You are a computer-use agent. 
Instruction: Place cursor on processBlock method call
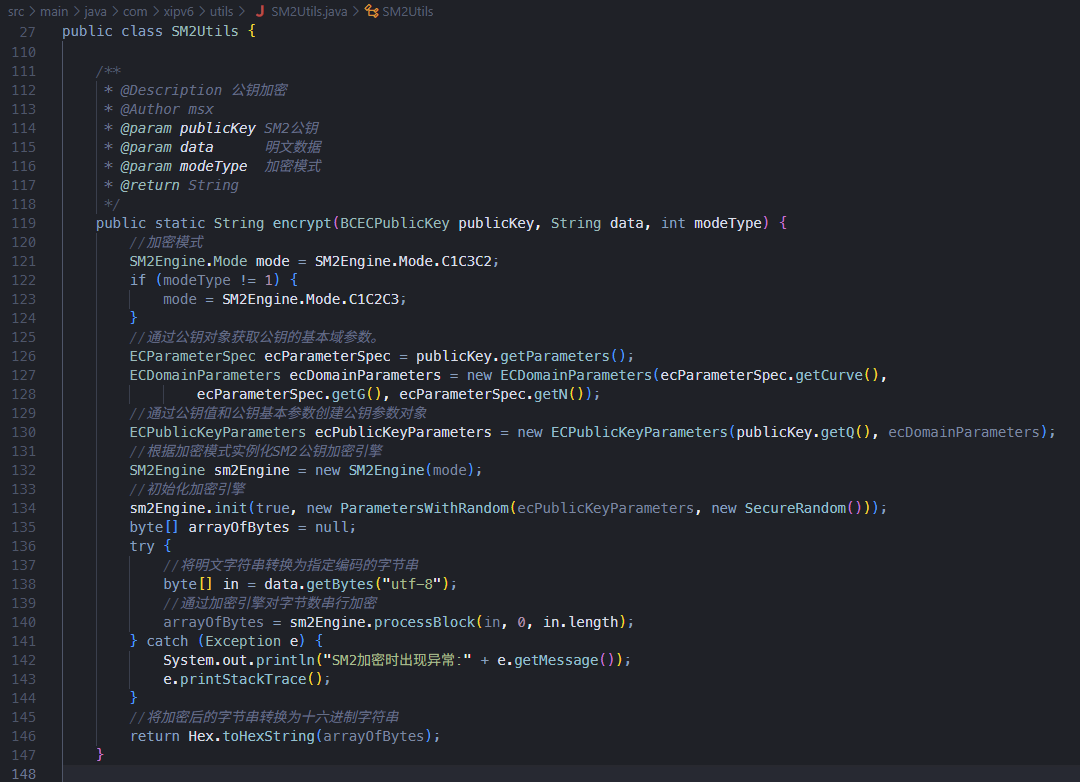click(426, 622)
